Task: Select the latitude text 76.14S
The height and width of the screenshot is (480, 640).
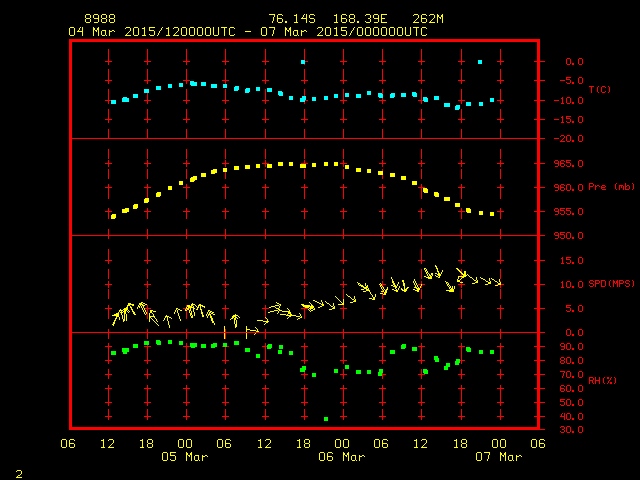Action: (292, 19)
